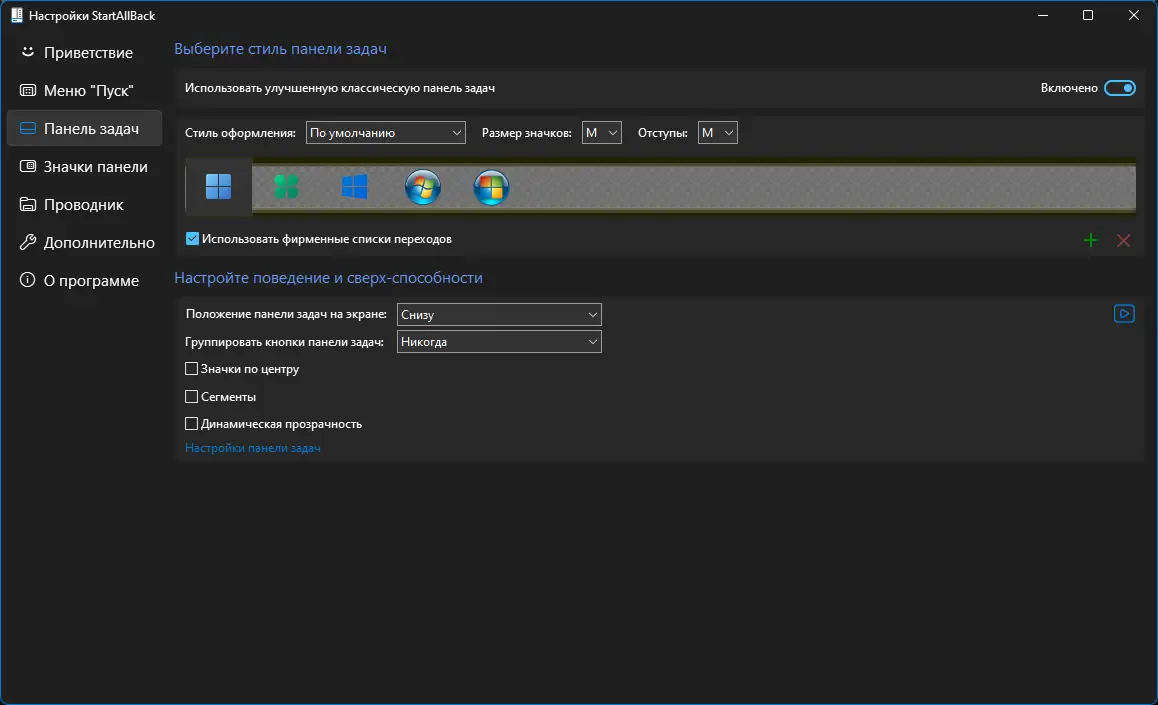Switch to the Проводник section

point(84,204)
